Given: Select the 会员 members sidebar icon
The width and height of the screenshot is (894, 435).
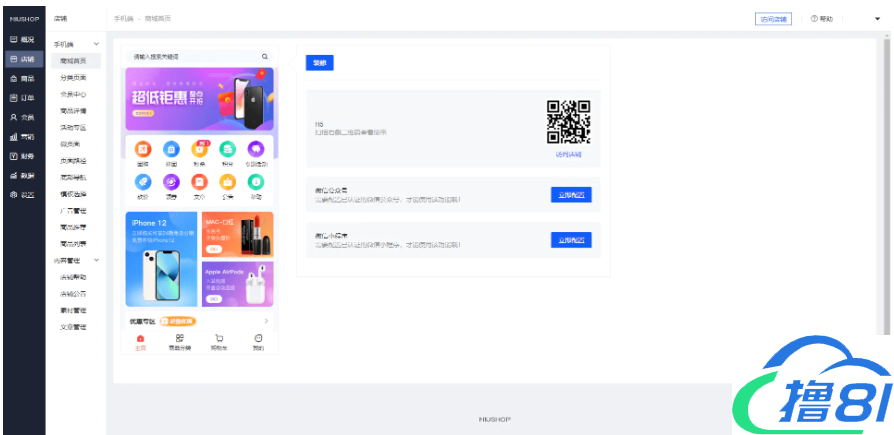Looking at the screenshot, I should coord(13,117).
